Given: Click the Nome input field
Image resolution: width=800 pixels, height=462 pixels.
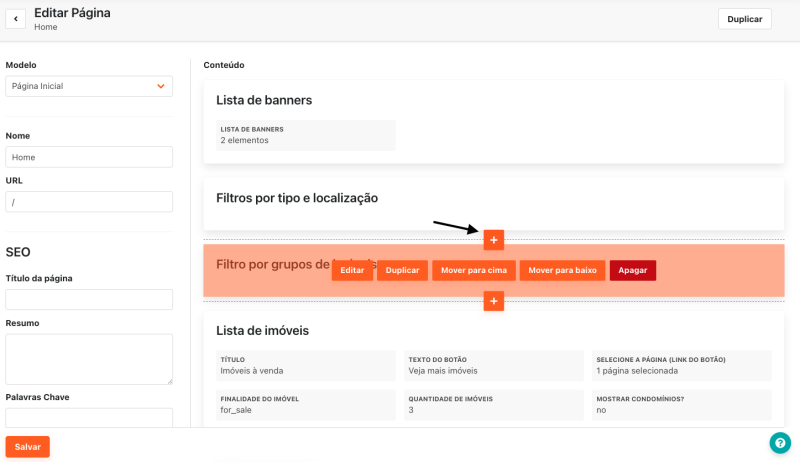Looking at the screenshot, I should tap(89, 157).
